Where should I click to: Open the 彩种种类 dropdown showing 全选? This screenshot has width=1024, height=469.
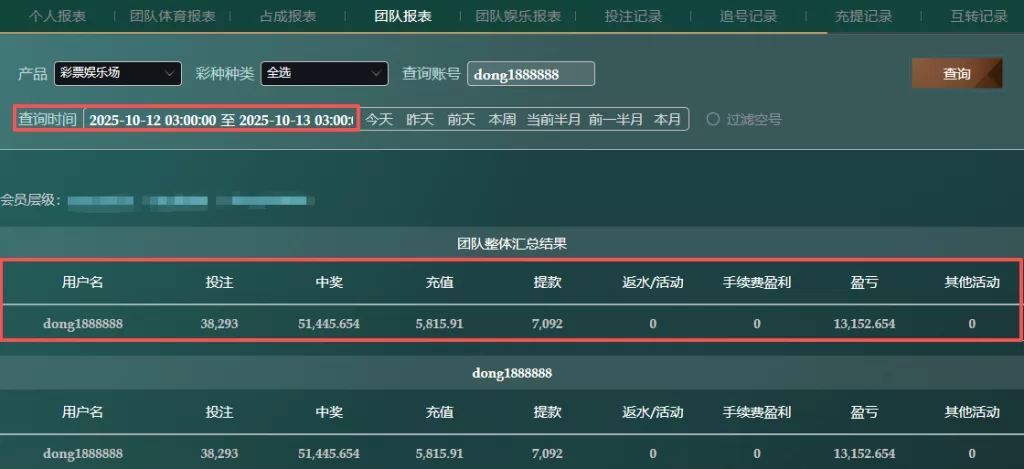tap(324, 73)
